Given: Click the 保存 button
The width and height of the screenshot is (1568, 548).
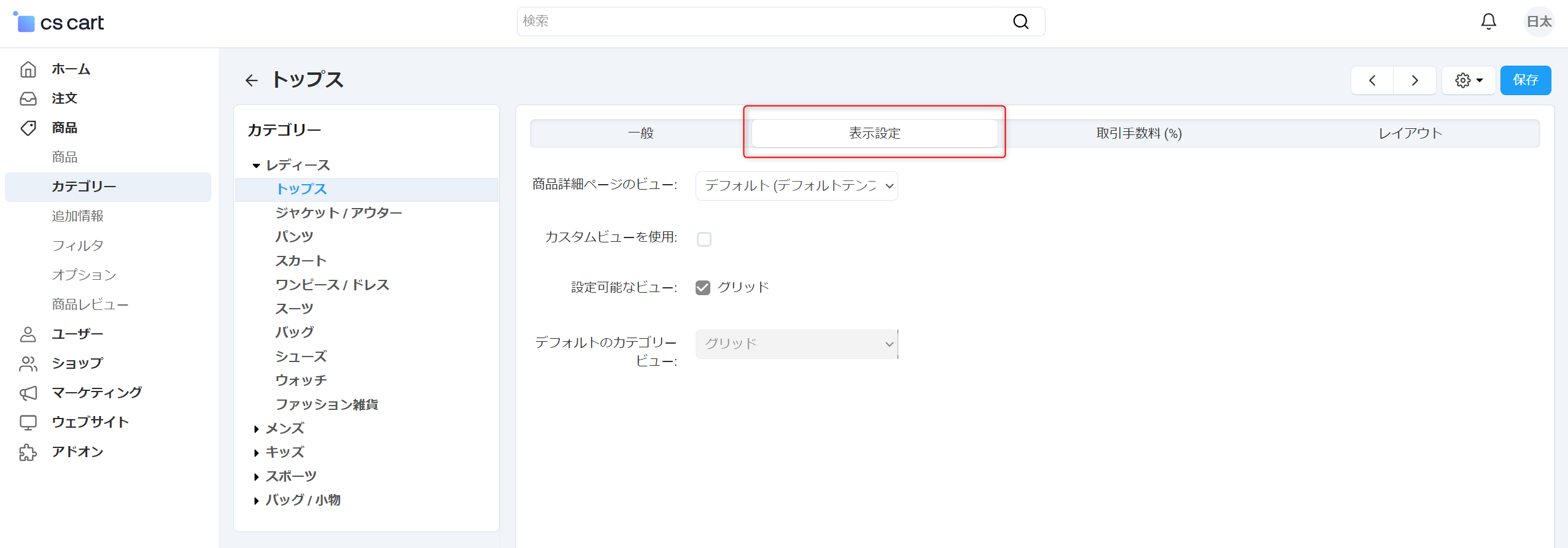Looking at the screenshot, I should (1525, 80).
